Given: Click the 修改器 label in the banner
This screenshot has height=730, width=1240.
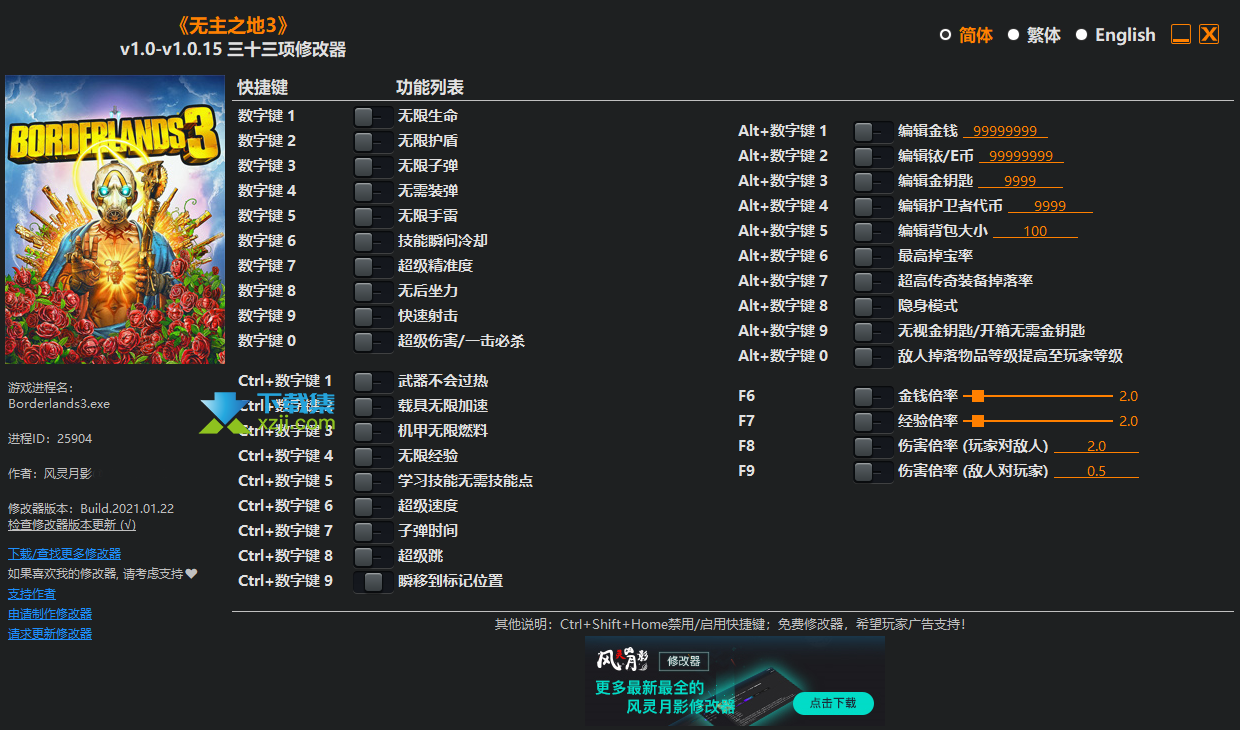Looking at the screenshot, I should 684,661.
